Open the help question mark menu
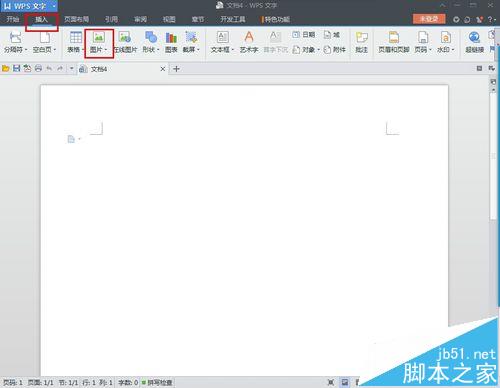Image resolution: width=500 pixels, height=388 pixels. [x=492, y=19]
